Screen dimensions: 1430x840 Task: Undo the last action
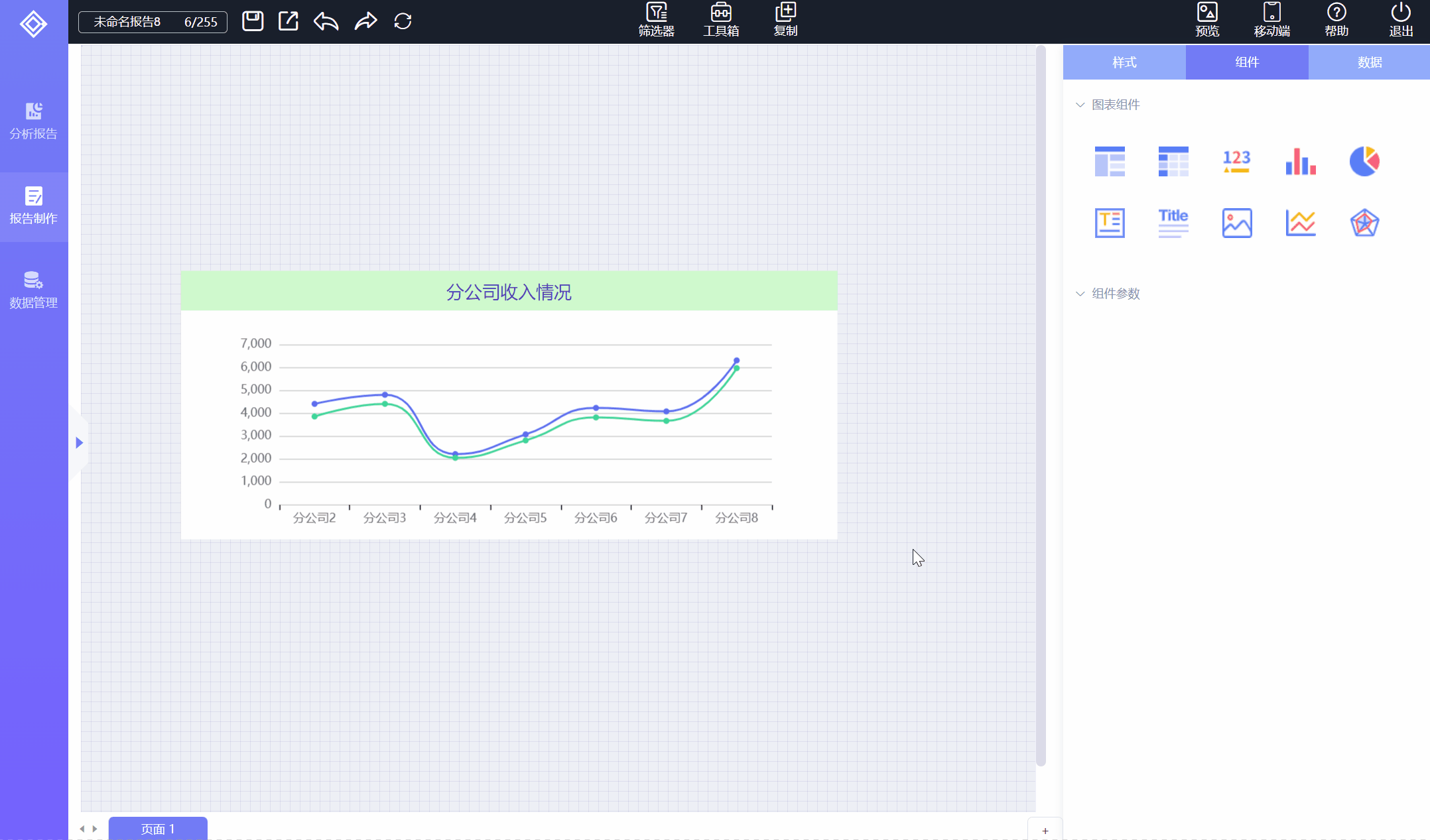[326, 21]
